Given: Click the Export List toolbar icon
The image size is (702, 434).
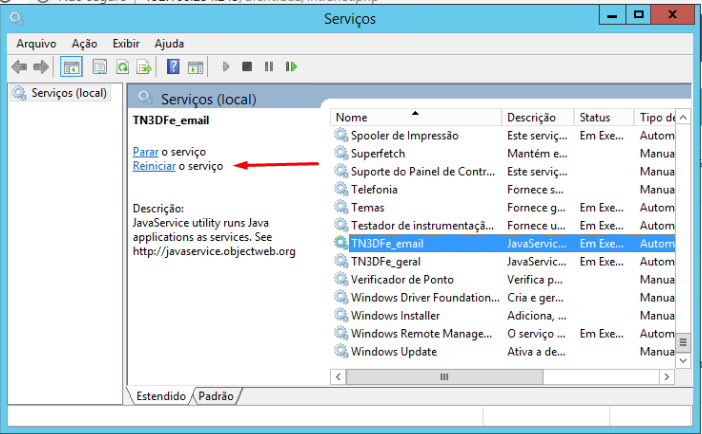Looking at the screenshot, I should click(144, 67).
